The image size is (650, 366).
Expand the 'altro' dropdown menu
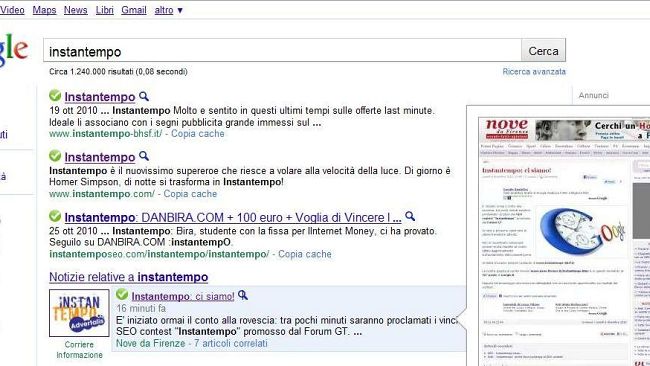point(168,10)
